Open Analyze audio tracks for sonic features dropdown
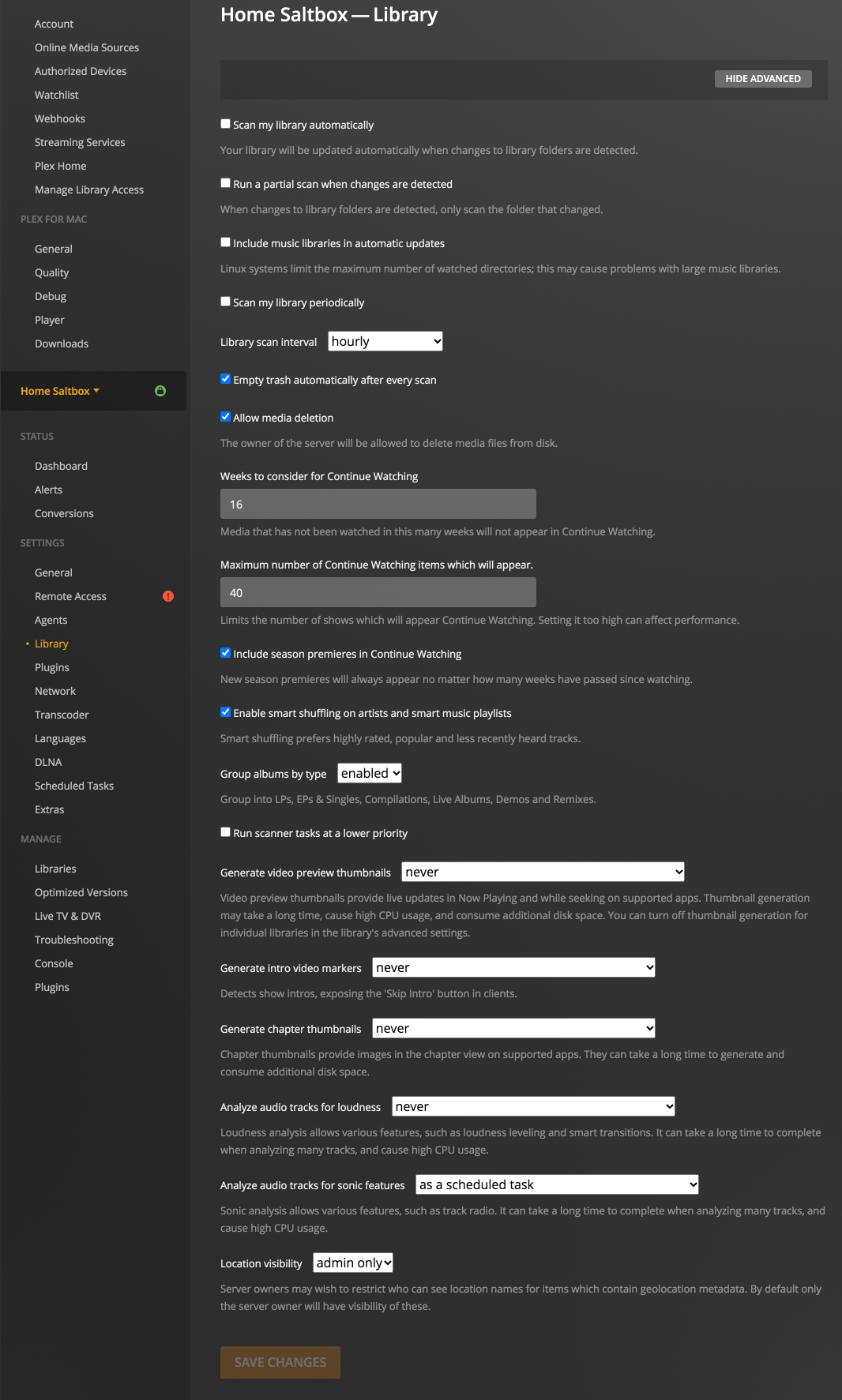This screenshot has width=842, height=1400. click(557, 1184)
